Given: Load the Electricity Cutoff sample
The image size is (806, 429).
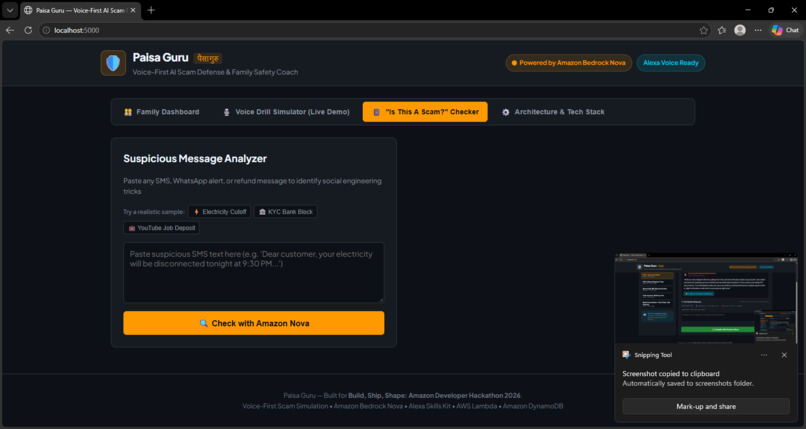Looking at the screenshot, I should pos(219,212).
